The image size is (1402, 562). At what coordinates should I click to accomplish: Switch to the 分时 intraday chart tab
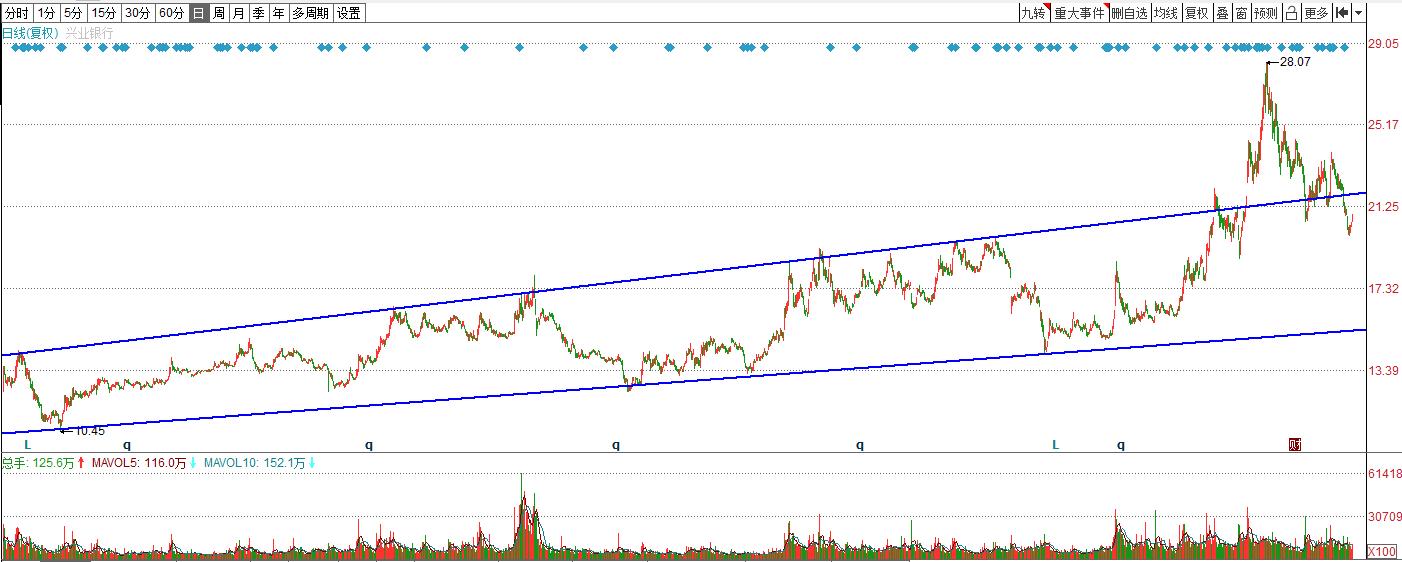pos(17,13)
